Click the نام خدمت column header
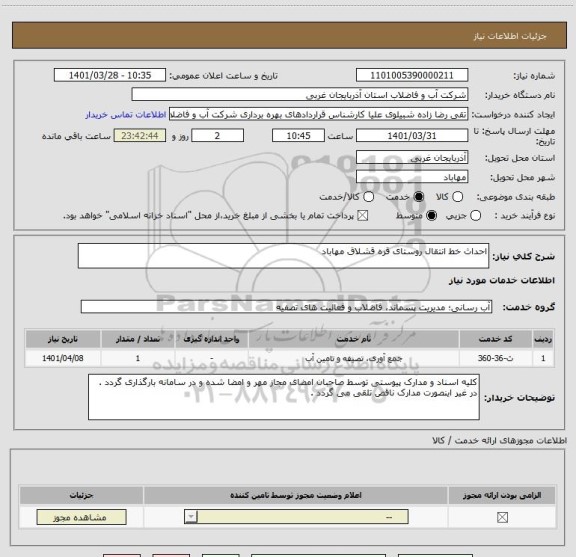The height and width of the screenshot is (557, 576). [353, 339]
